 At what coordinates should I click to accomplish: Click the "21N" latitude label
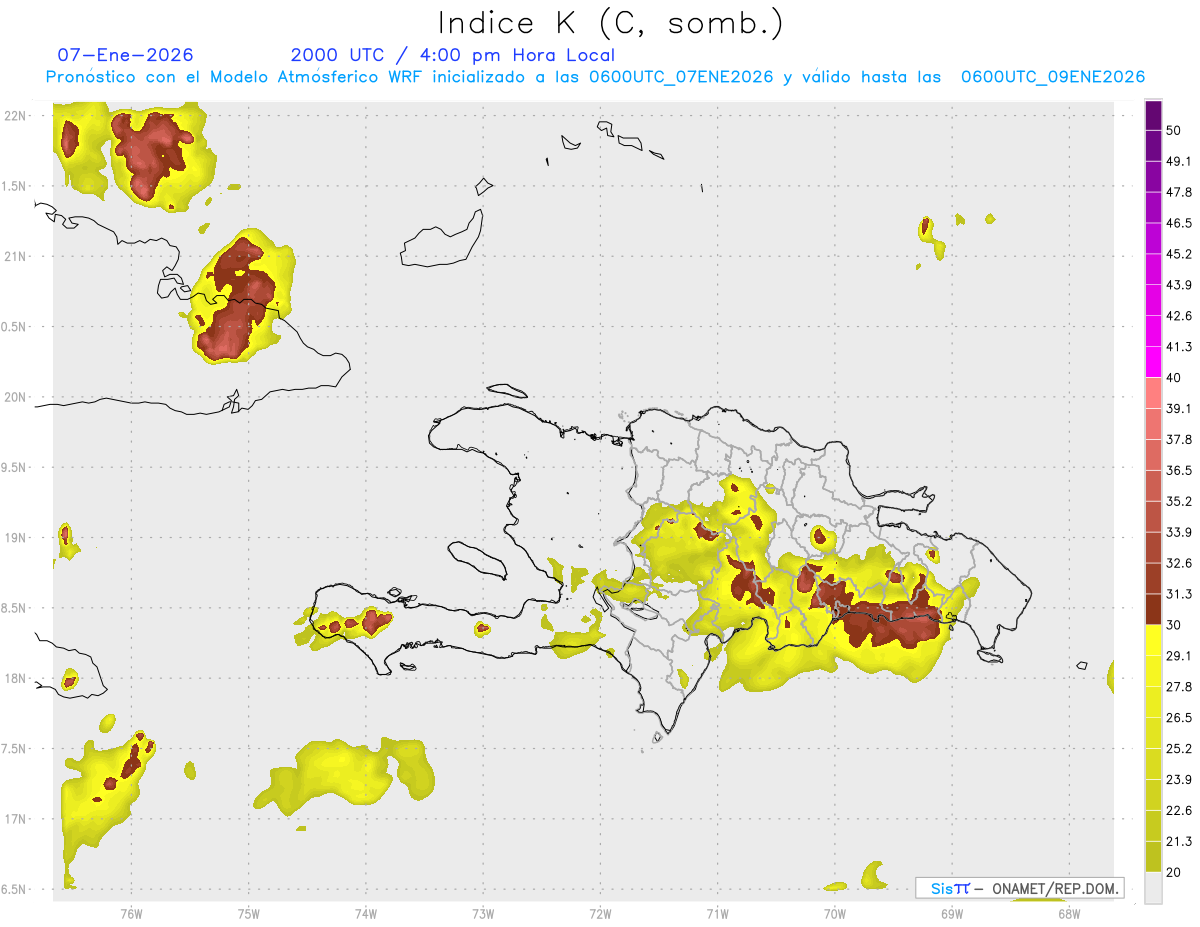16,256
